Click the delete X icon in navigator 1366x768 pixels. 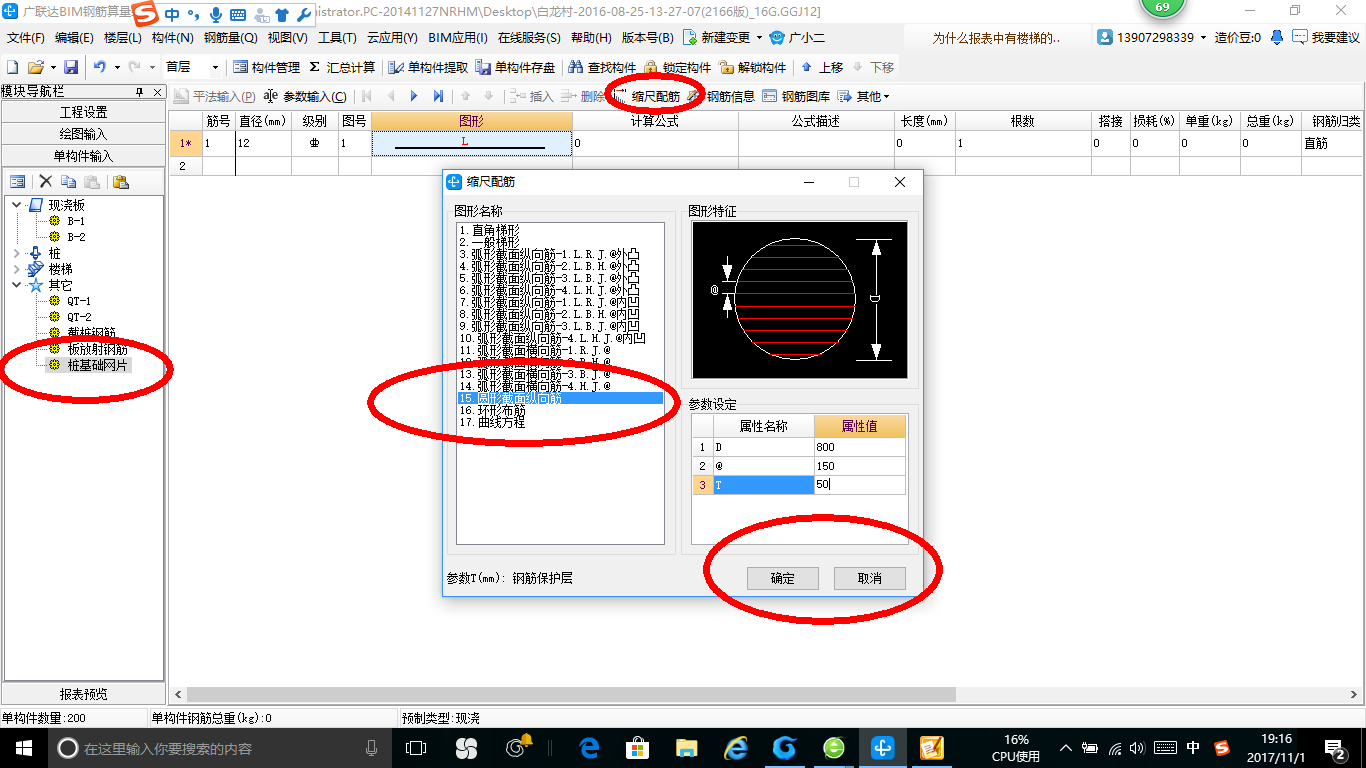(x=45, y=182)
